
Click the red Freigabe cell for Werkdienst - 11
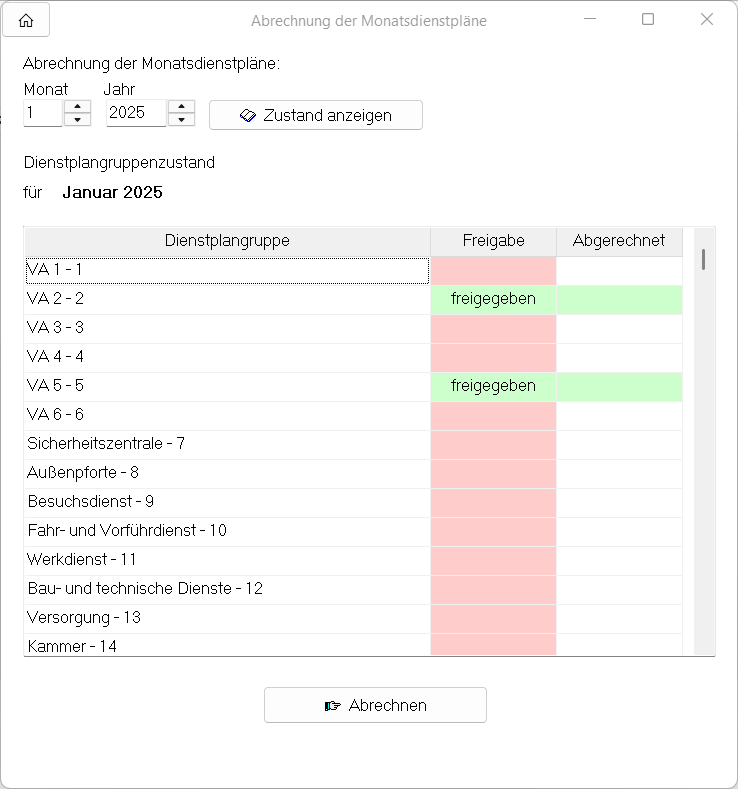coord(493,560)
